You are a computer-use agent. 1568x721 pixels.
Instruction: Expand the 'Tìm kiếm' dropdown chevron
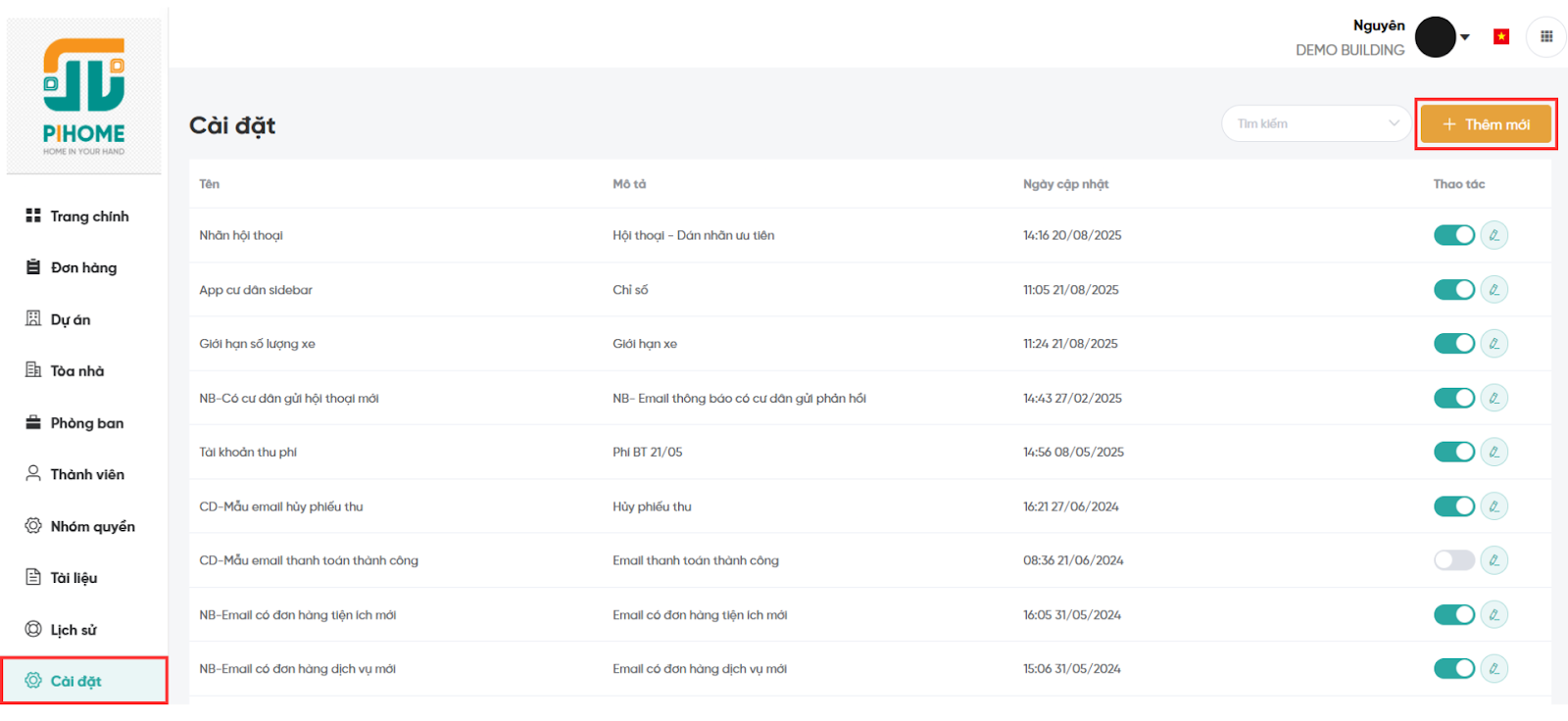tap(1394, 123)
